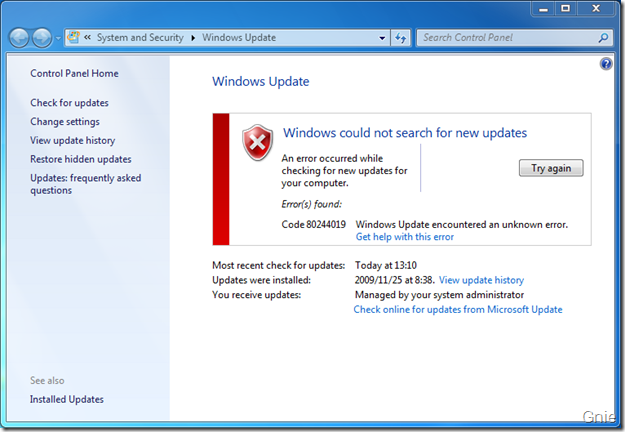Minimize the Windows Update window
The image size is (625, 432).
543,9
